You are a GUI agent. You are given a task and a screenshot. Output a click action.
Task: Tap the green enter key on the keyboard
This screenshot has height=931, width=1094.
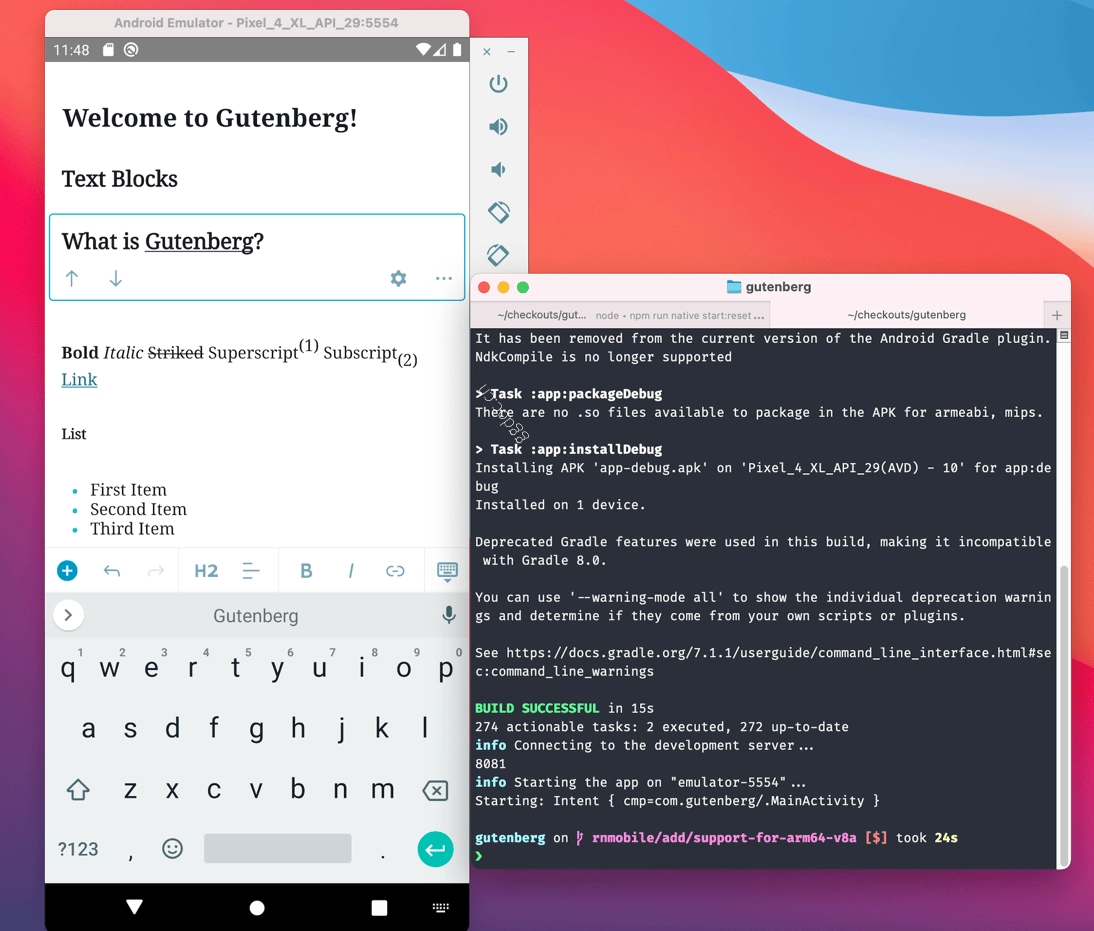click(x=435, y=849)
